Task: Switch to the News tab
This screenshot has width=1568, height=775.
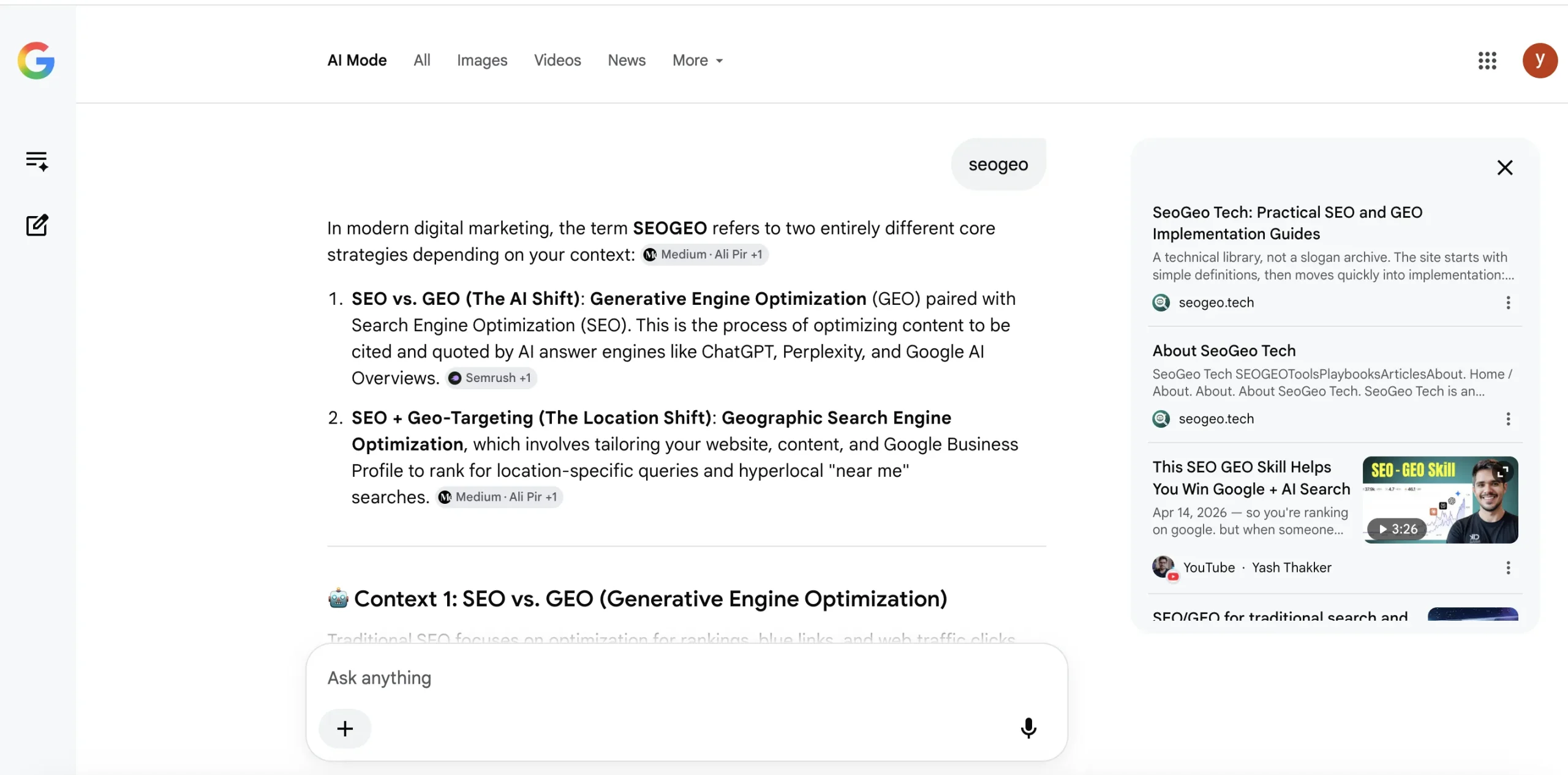Action: [x=627, y=60]
